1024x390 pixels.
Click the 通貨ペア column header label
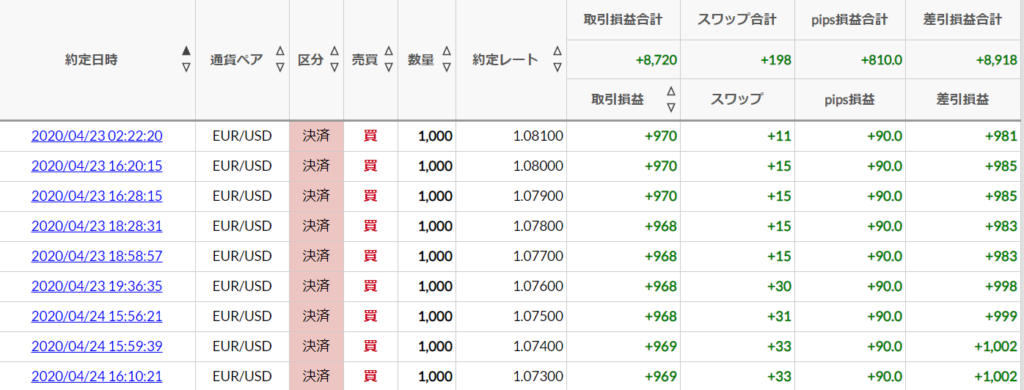pos(236,59)
